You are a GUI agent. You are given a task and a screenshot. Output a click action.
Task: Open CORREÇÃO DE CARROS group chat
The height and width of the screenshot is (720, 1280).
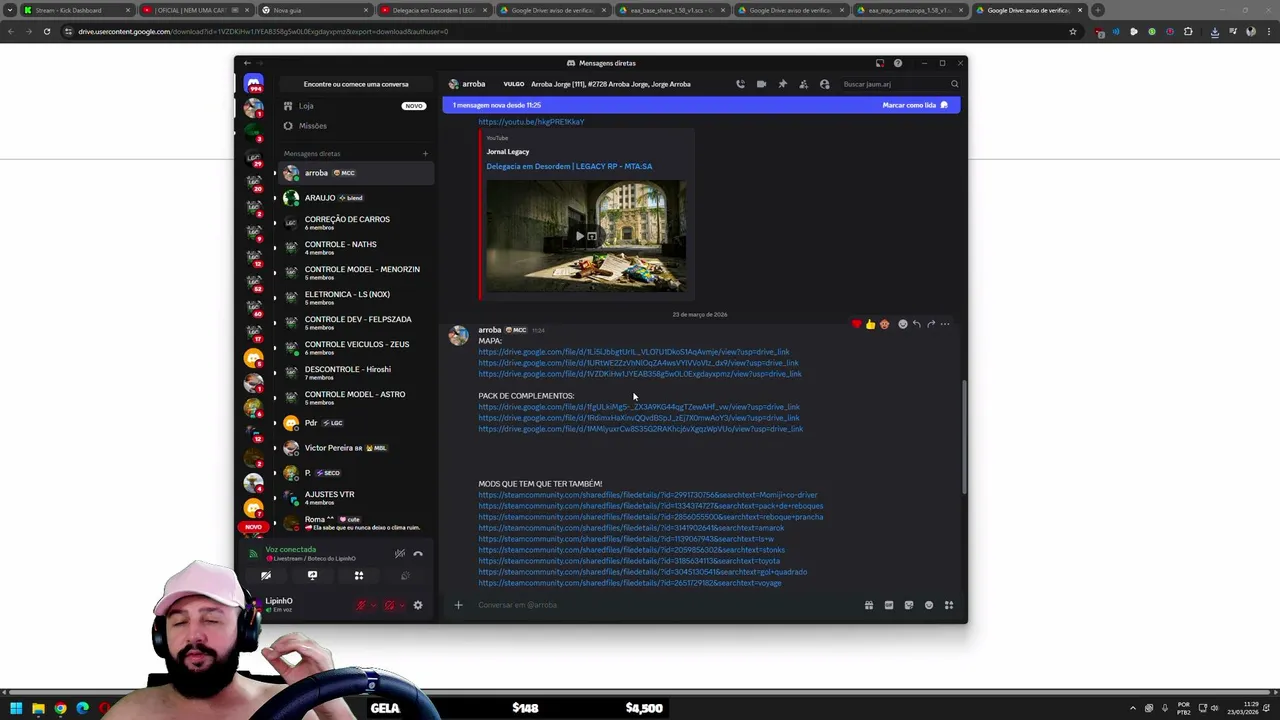(356, 223)
